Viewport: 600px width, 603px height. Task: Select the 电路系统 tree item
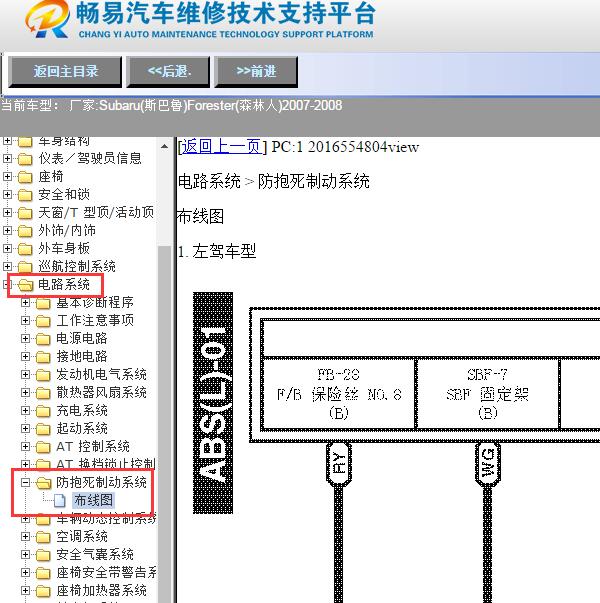64,284
